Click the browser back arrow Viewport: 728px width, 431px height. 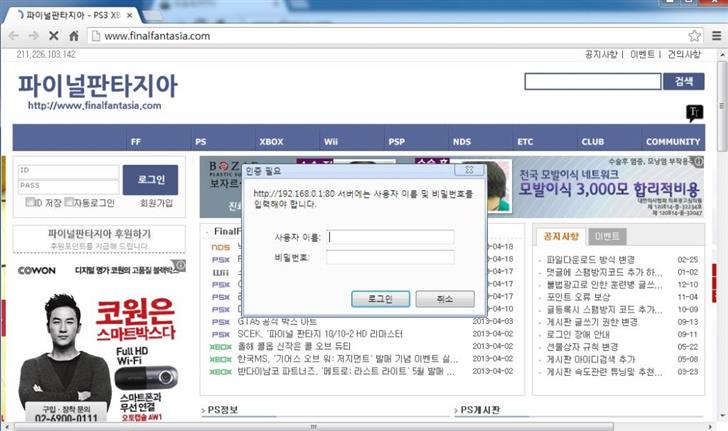pos(13,36)
